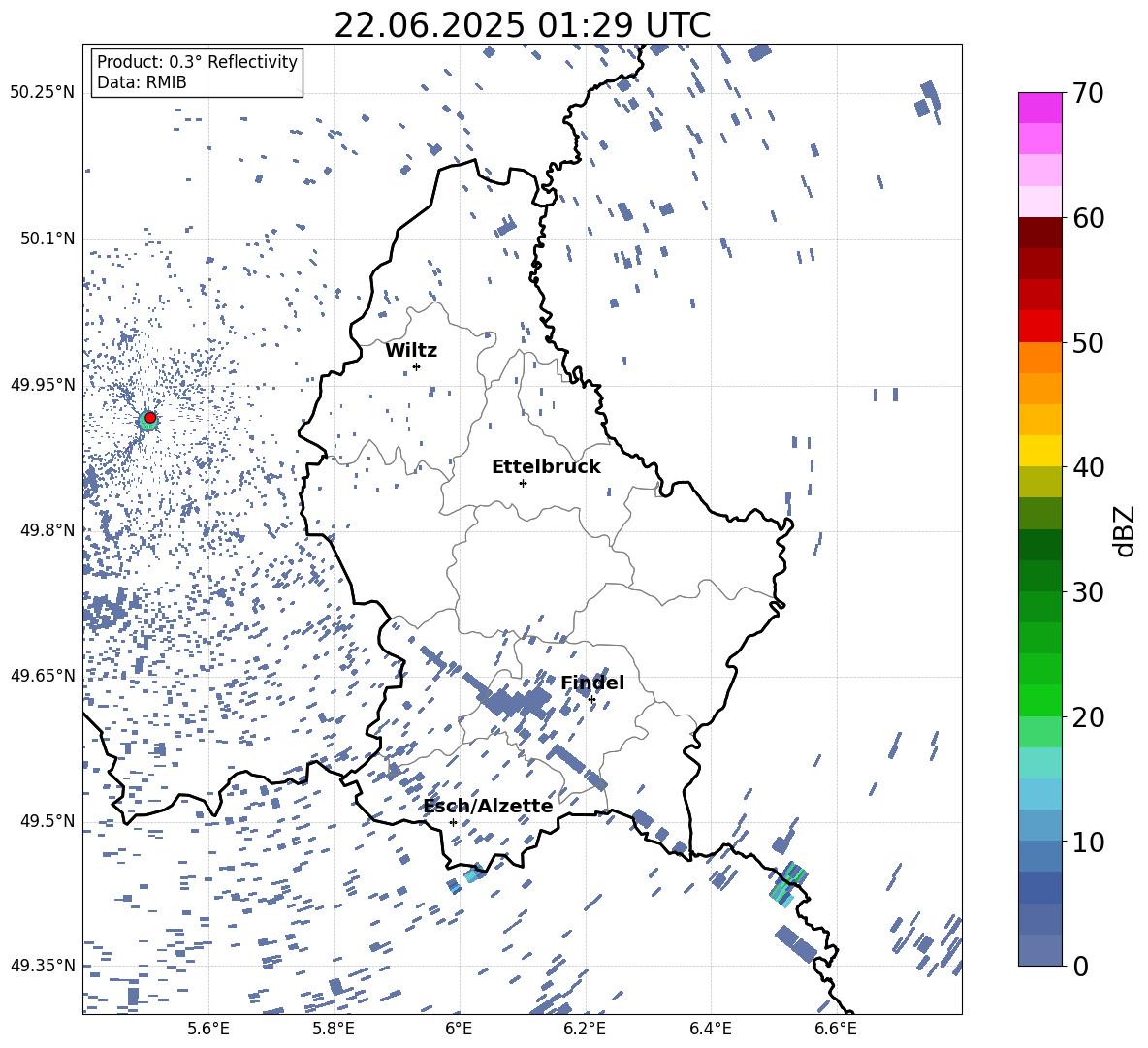
Task: Click the 49.65°N latitude label
Action: [x=43, y=675]
